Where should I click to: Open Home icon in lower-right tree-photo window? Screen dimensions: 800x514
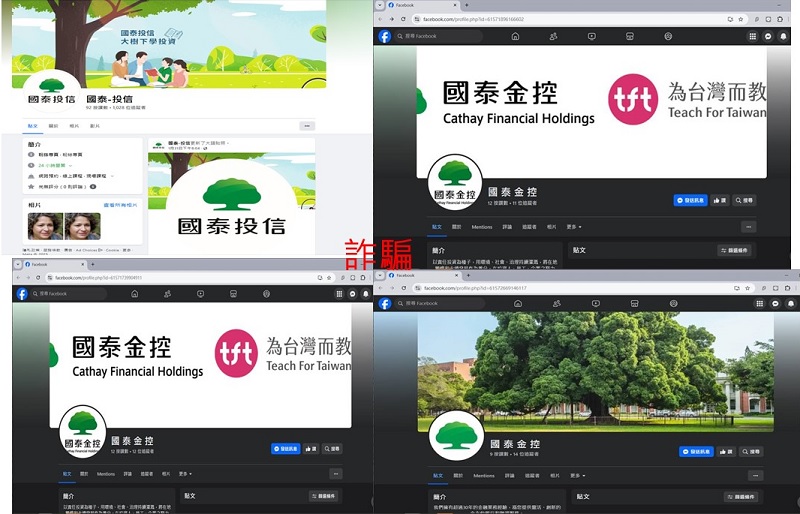click(x=518, y=303)
